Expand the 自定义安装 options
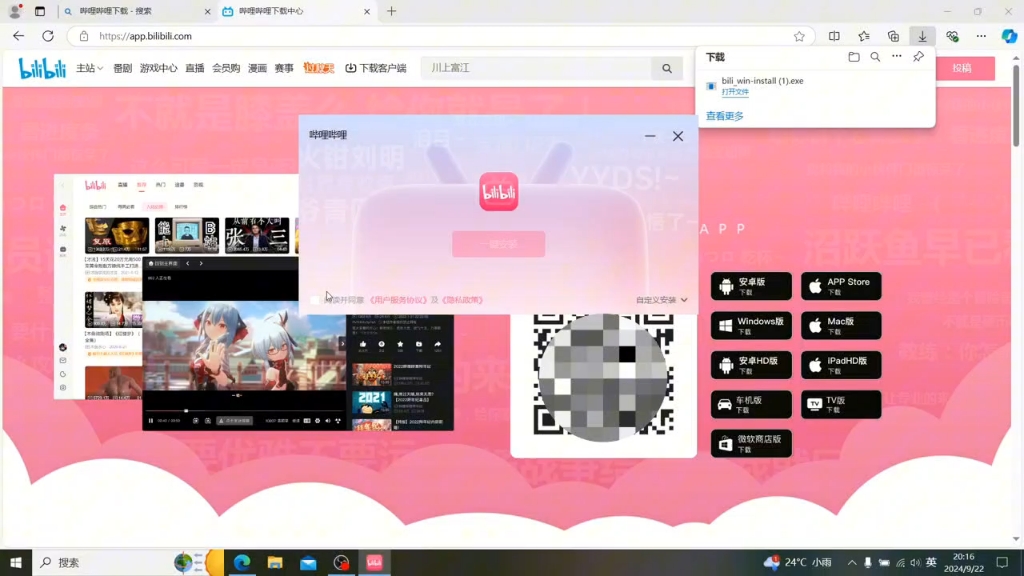 pos(662,300)
